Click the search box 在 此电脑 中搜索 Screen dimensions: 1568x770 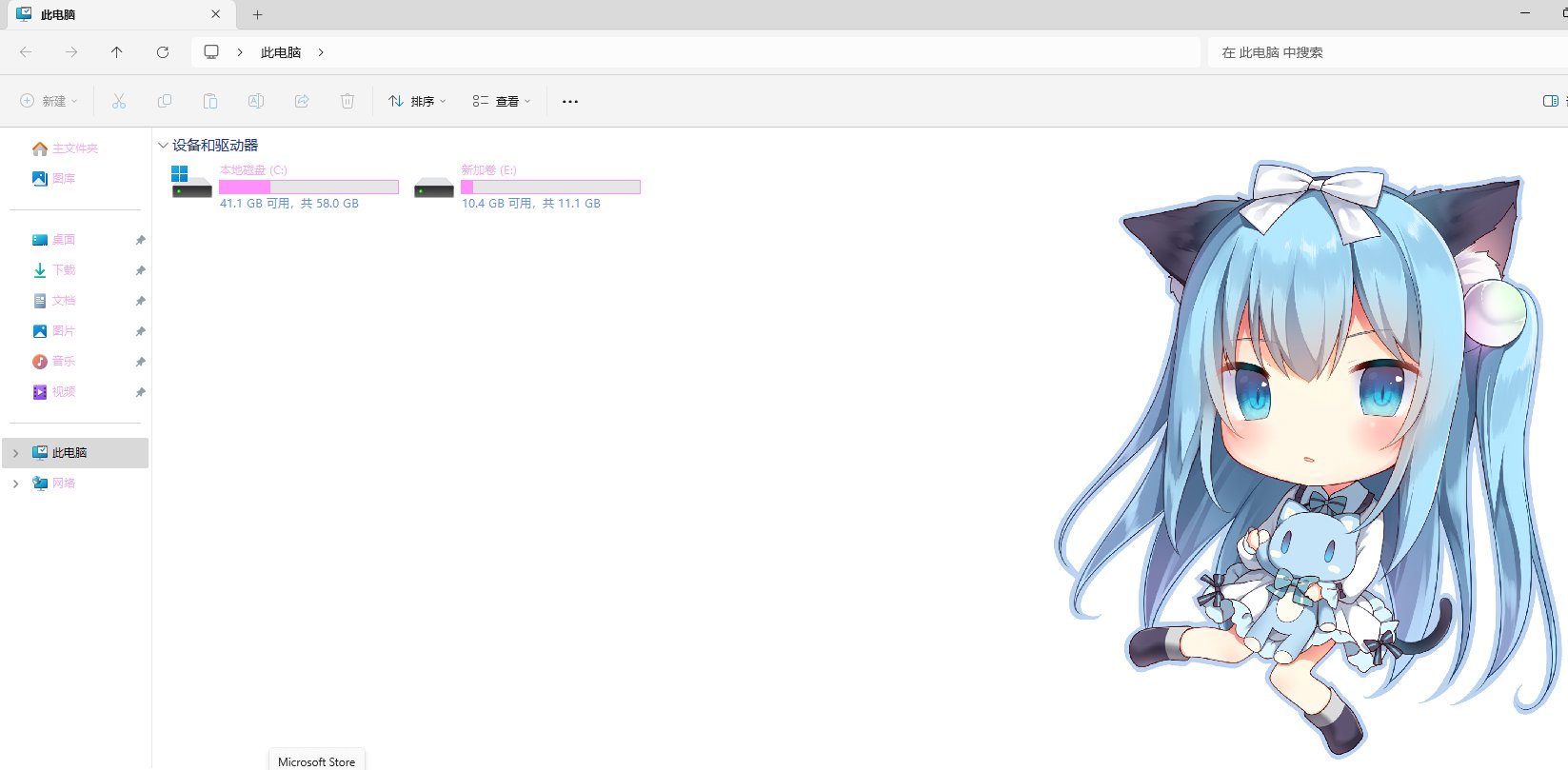[1388, 52]
